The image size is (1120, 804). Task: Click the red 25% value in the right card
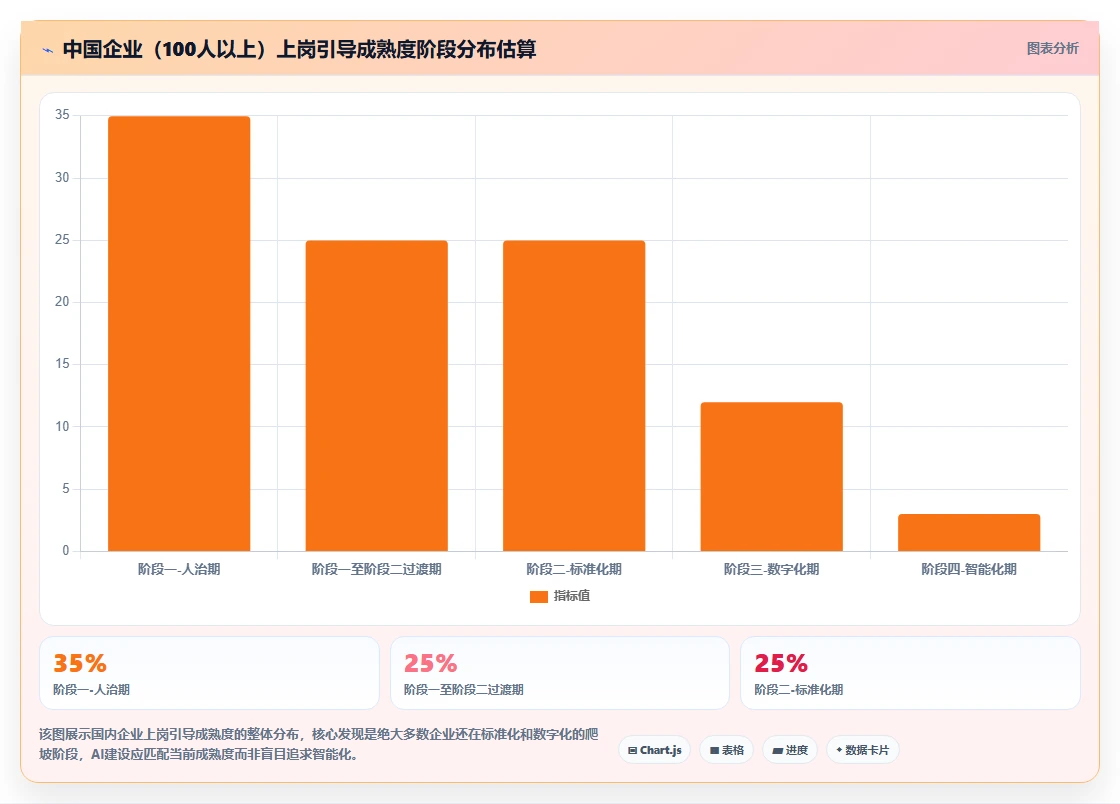point(781,663)
